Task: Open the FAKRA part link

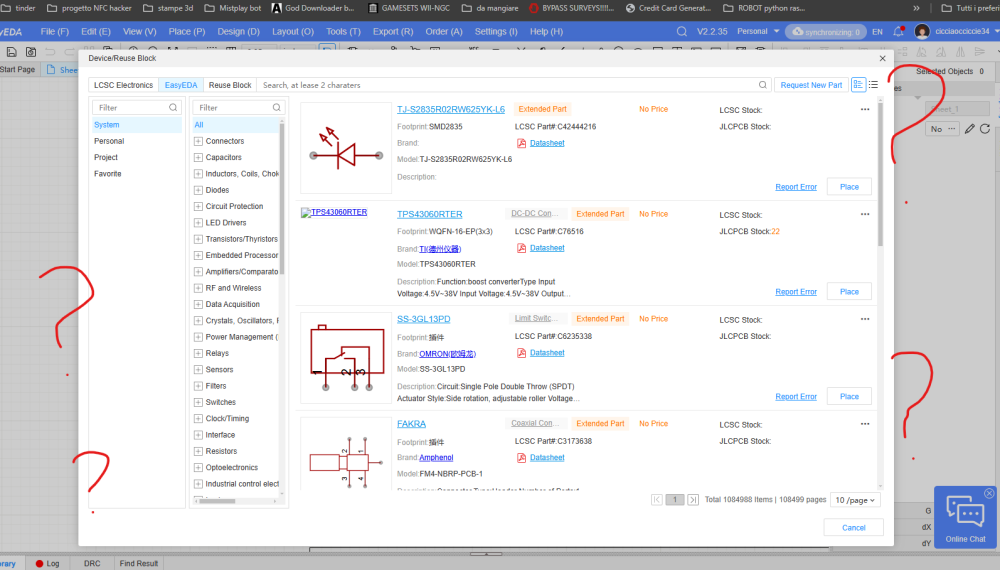Action: tap(411, 423)
